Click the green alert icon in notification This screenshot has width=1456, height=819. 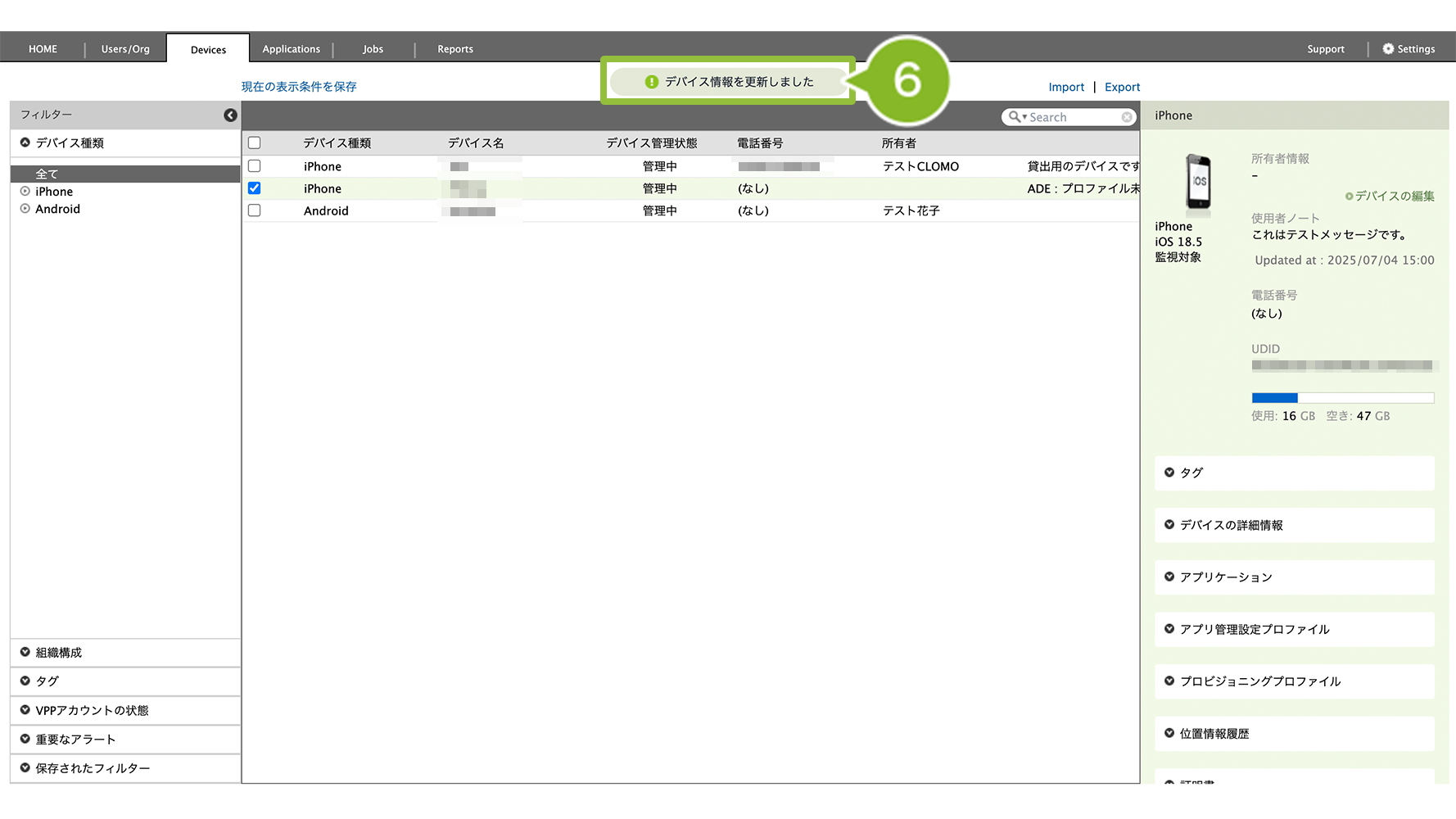(652, 82)
